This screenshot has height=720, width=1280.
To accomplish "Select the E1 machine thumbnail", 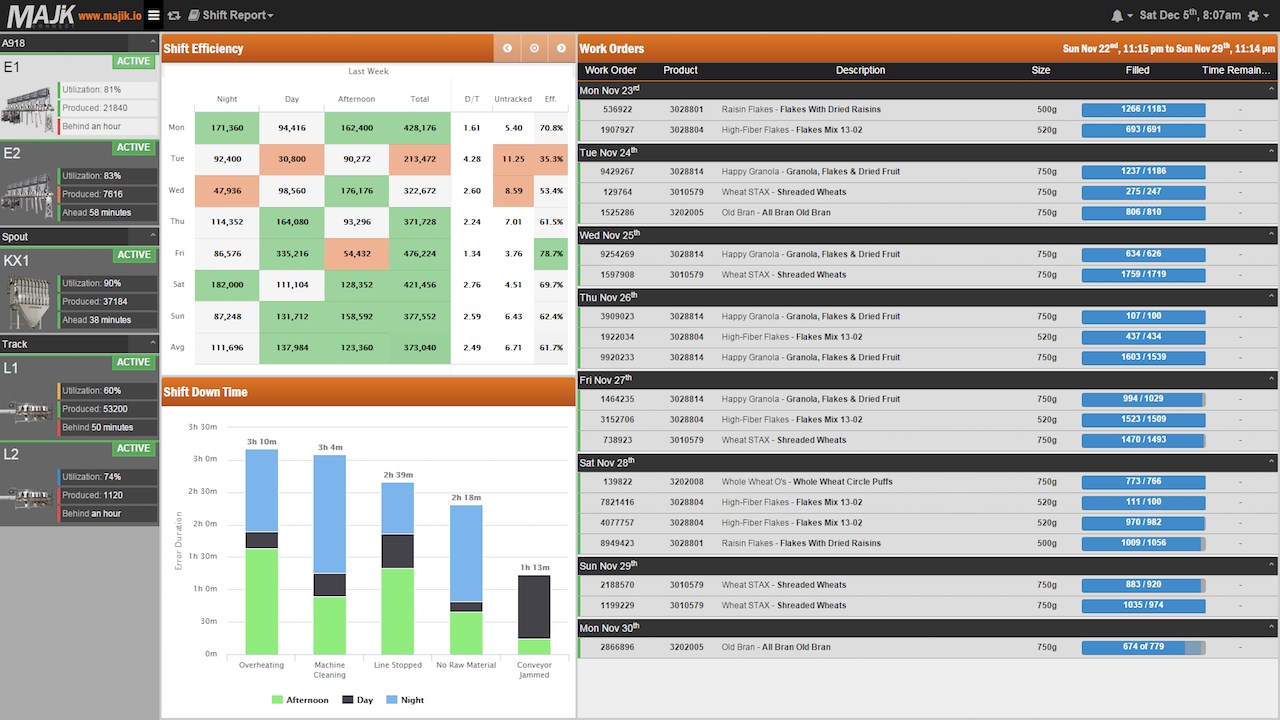I will (x=28, y=107).
